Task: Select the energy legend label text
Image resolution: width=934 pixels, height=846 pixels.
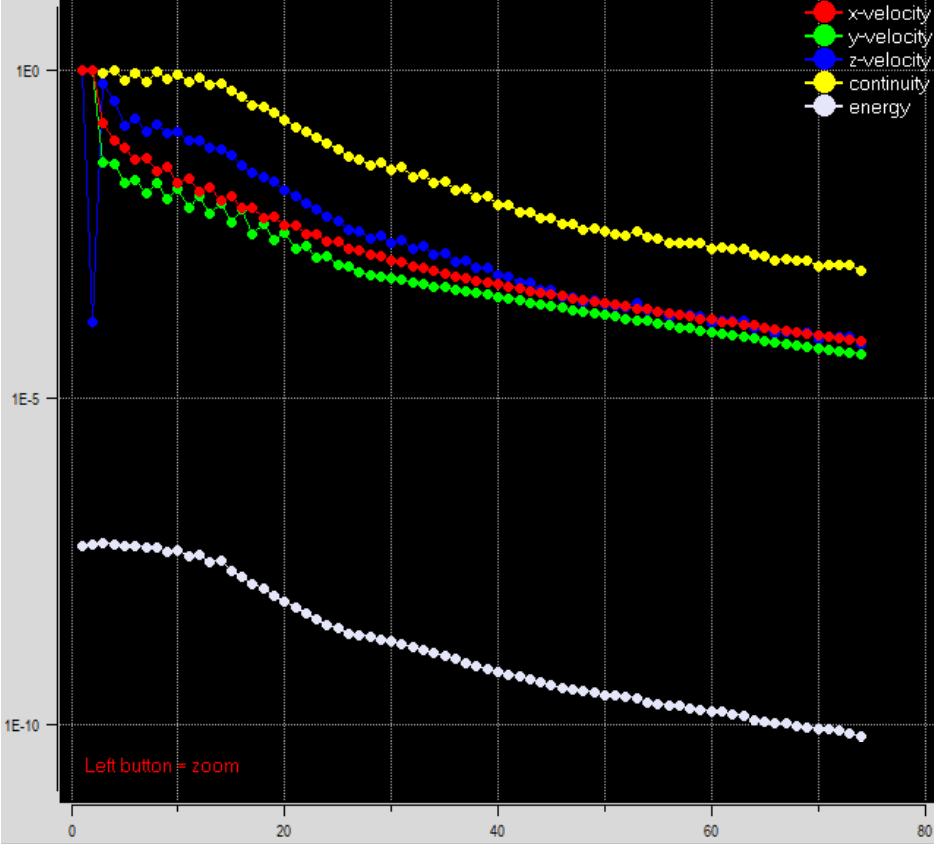Action: coord(879,108)
